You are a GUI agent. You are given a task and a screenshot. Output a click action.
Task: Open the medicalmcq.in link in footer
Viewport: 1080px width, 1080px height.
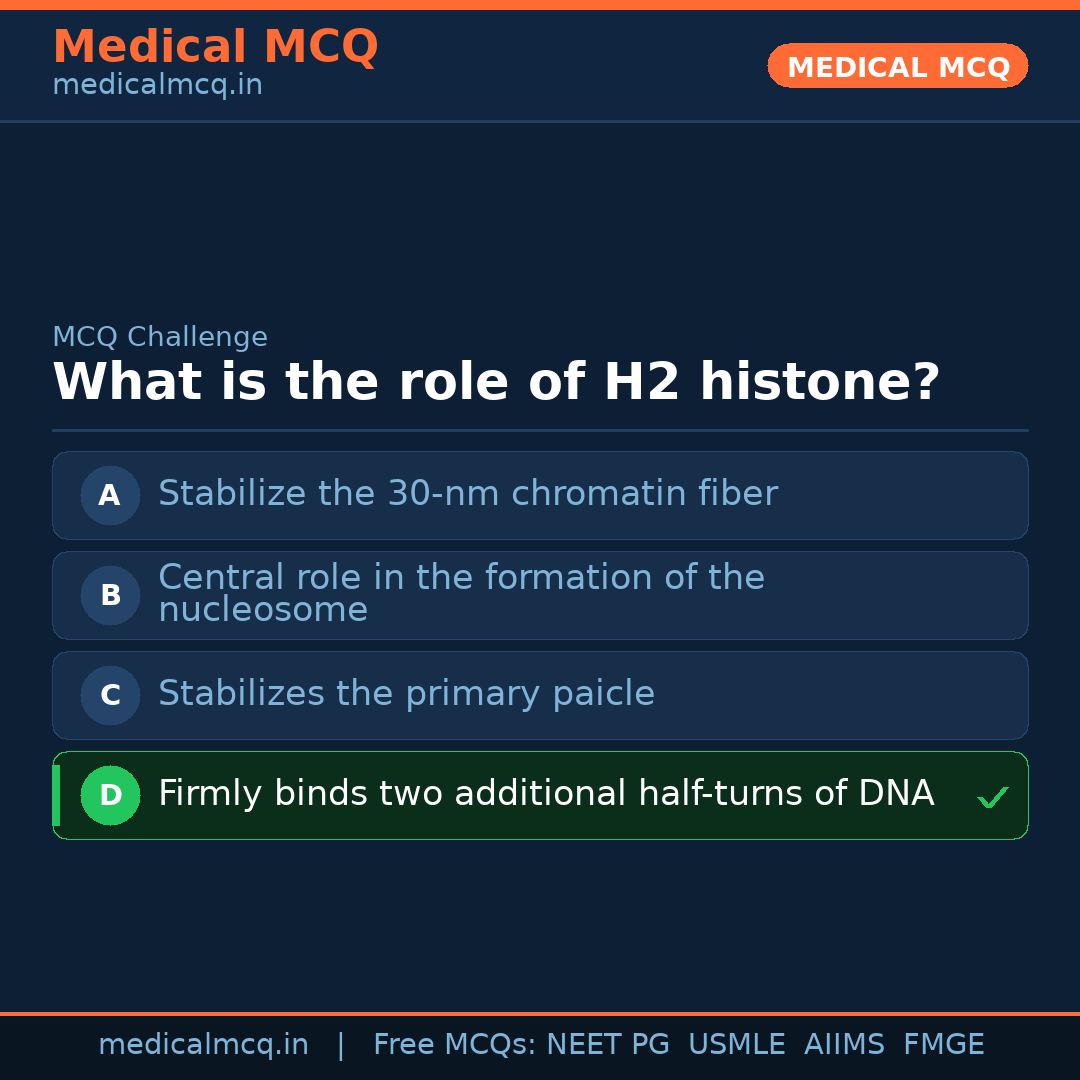tap(203, 1045)
